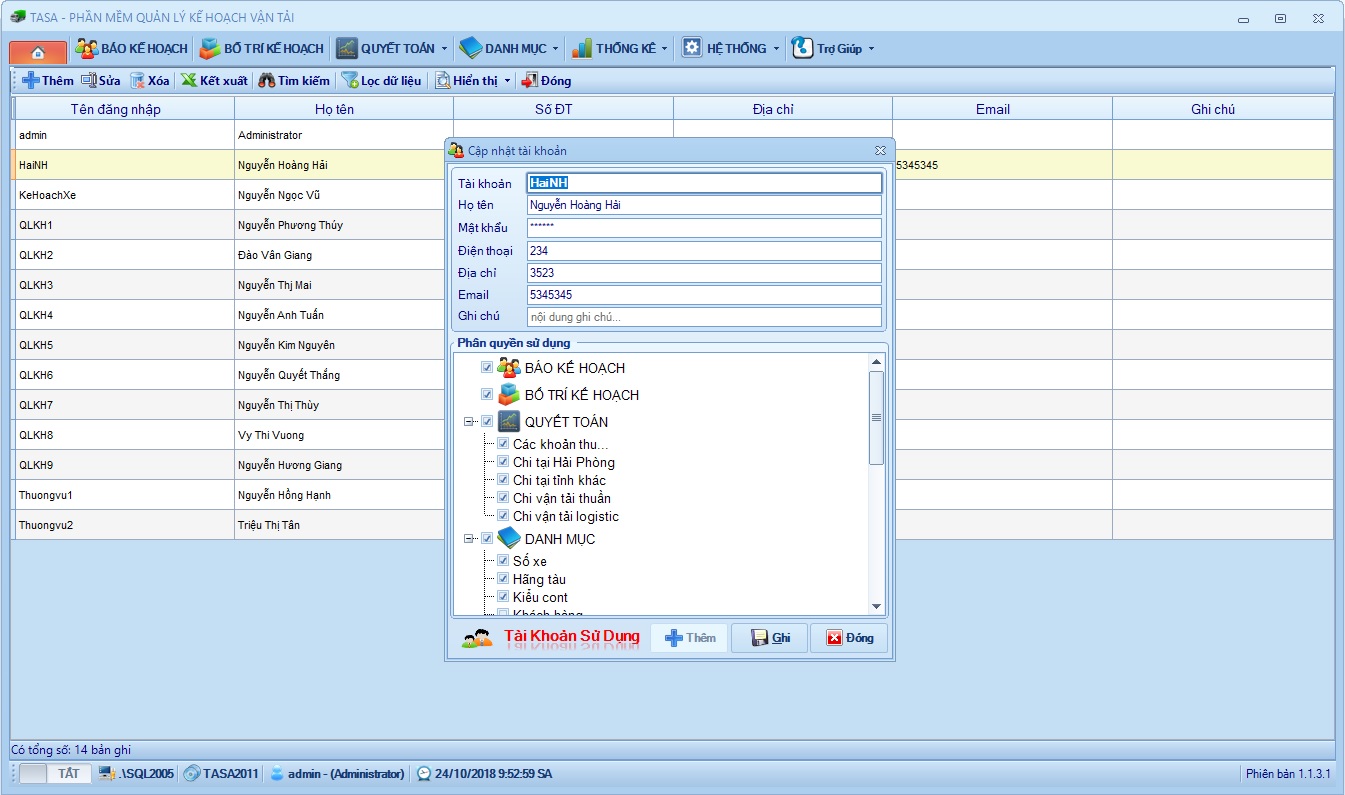Click the Đóng button in dialog
The width and height of the screenshot is (1345, 795).
[x=849, y=638]
